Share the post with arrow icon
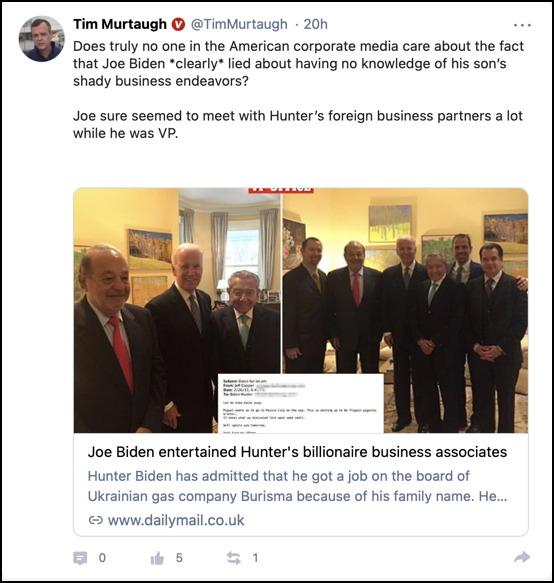Image resolution: width=554 pixels, height=583 pixels. [x=522, y=557]
